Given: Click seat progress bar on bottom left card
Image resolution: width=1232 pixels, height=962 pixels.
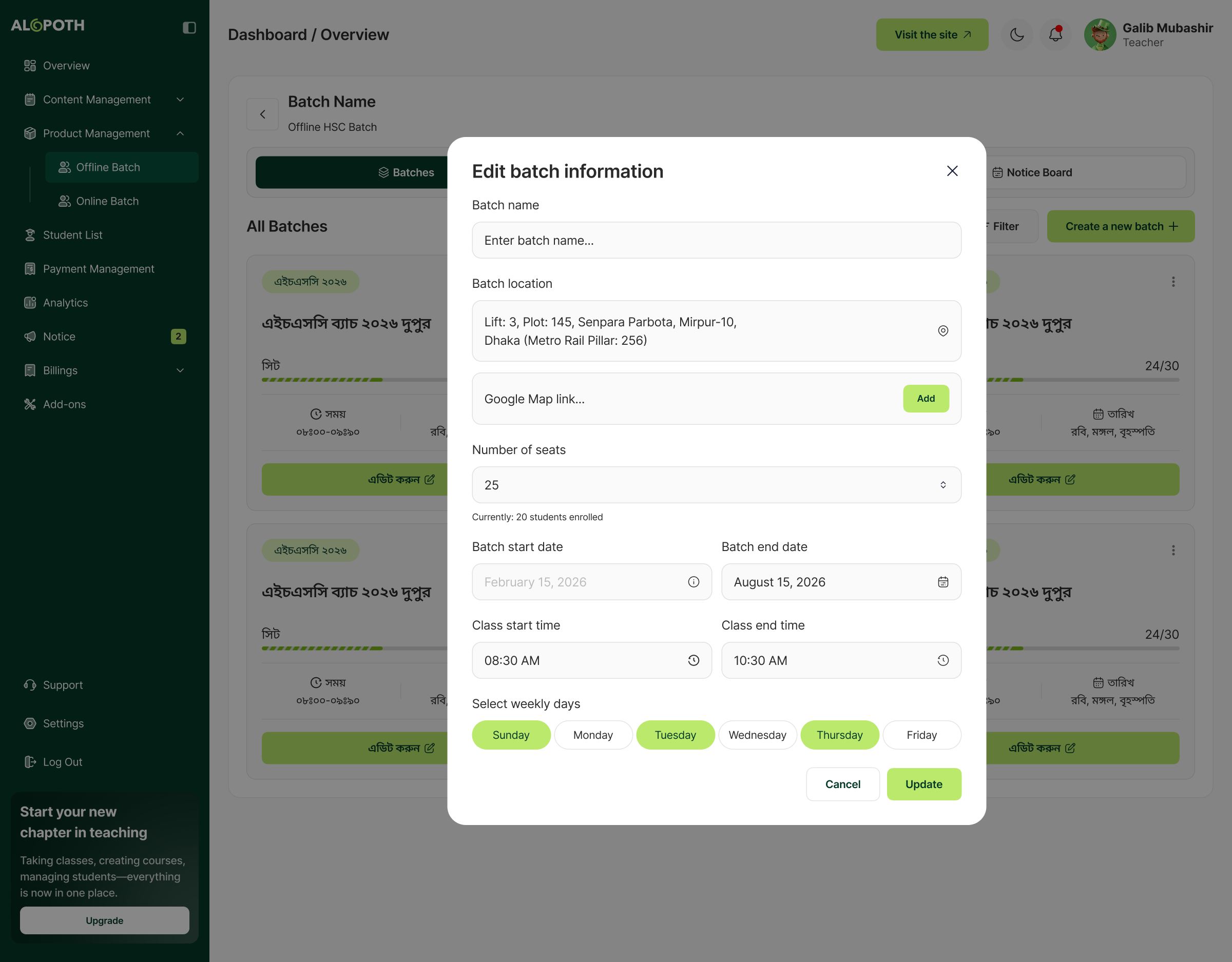Looking at the screenshot, I should coord(354,649).
